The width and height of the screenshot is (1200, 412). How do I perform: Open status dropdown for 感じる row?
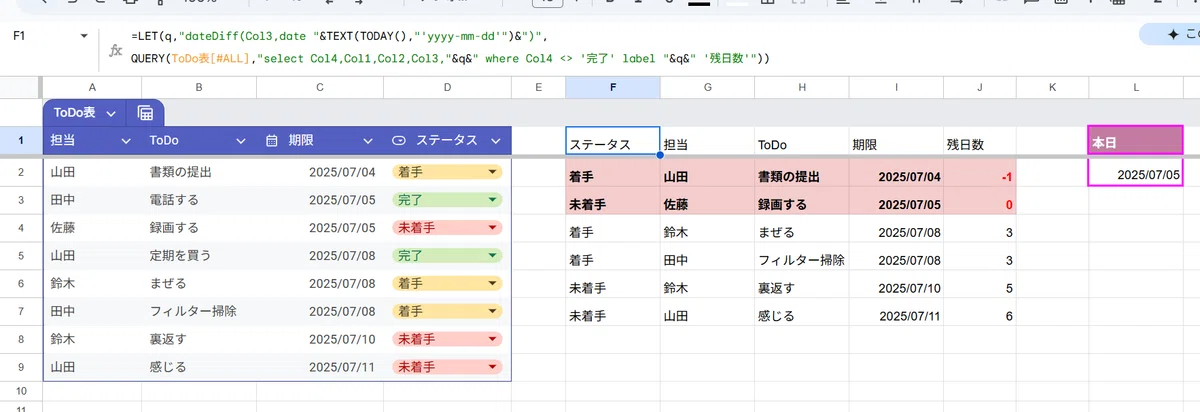[x=492, y=367]
